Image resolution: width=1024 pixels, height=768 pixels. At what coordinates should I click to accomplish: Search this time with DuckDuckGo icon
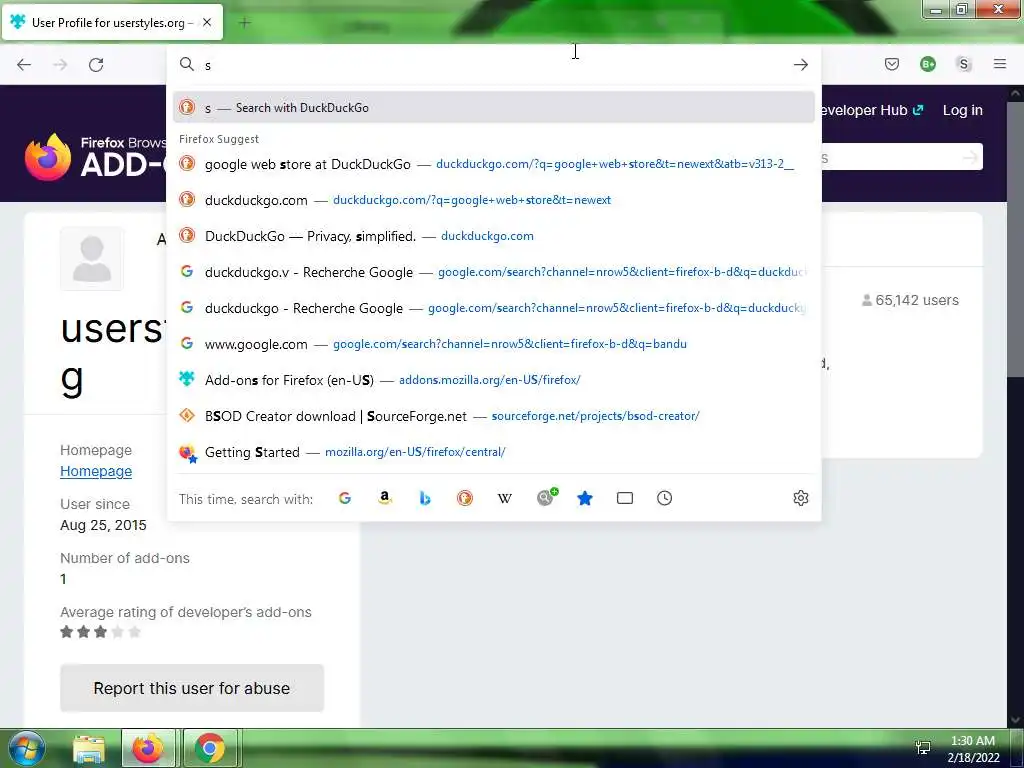(464, 498)
